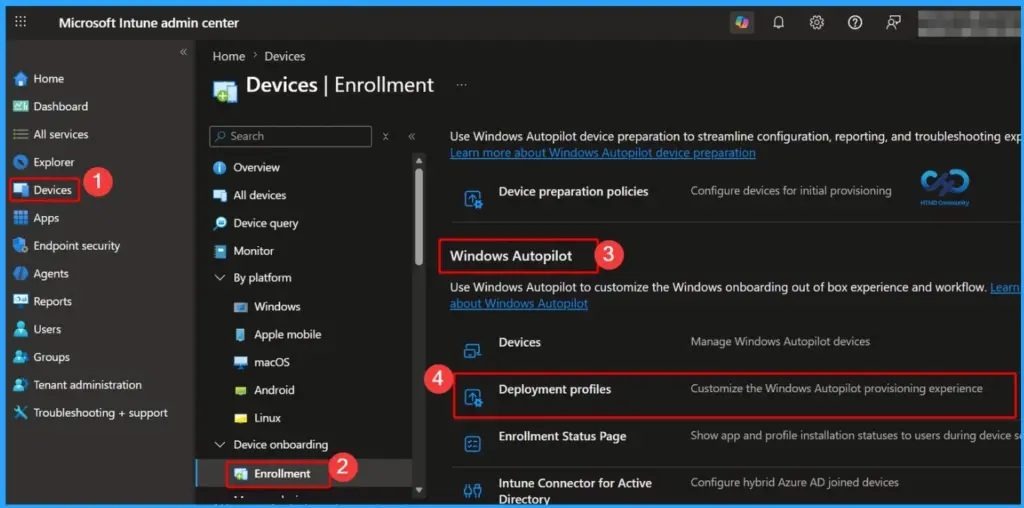The image size is (1024, 508).
Task: Click the submenu scrollbar up arrow
Action: coord(419,159)
